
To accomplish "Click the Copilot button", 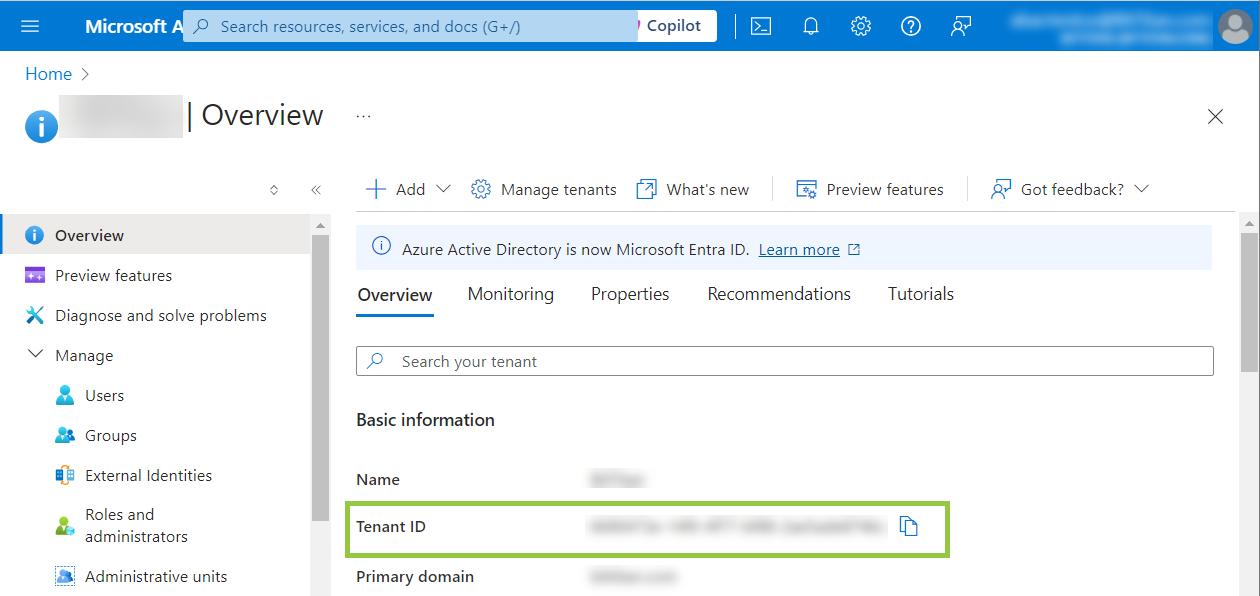I will (674, 26).
